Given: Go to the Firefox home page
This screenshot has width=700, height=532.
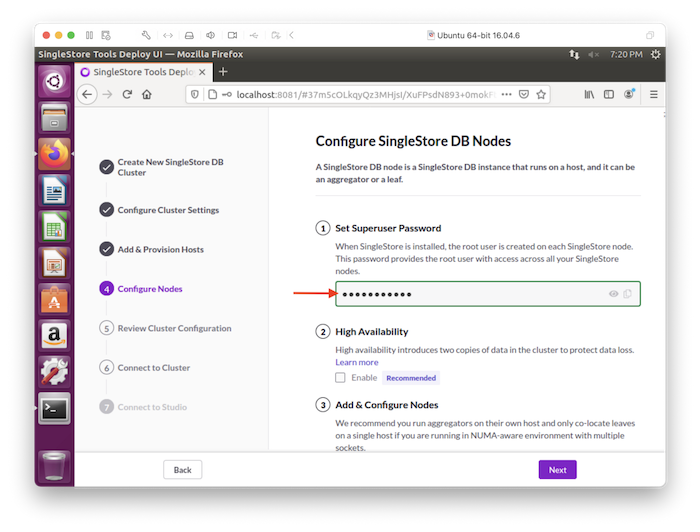Looking at the screenshot, I should point(147,94).
